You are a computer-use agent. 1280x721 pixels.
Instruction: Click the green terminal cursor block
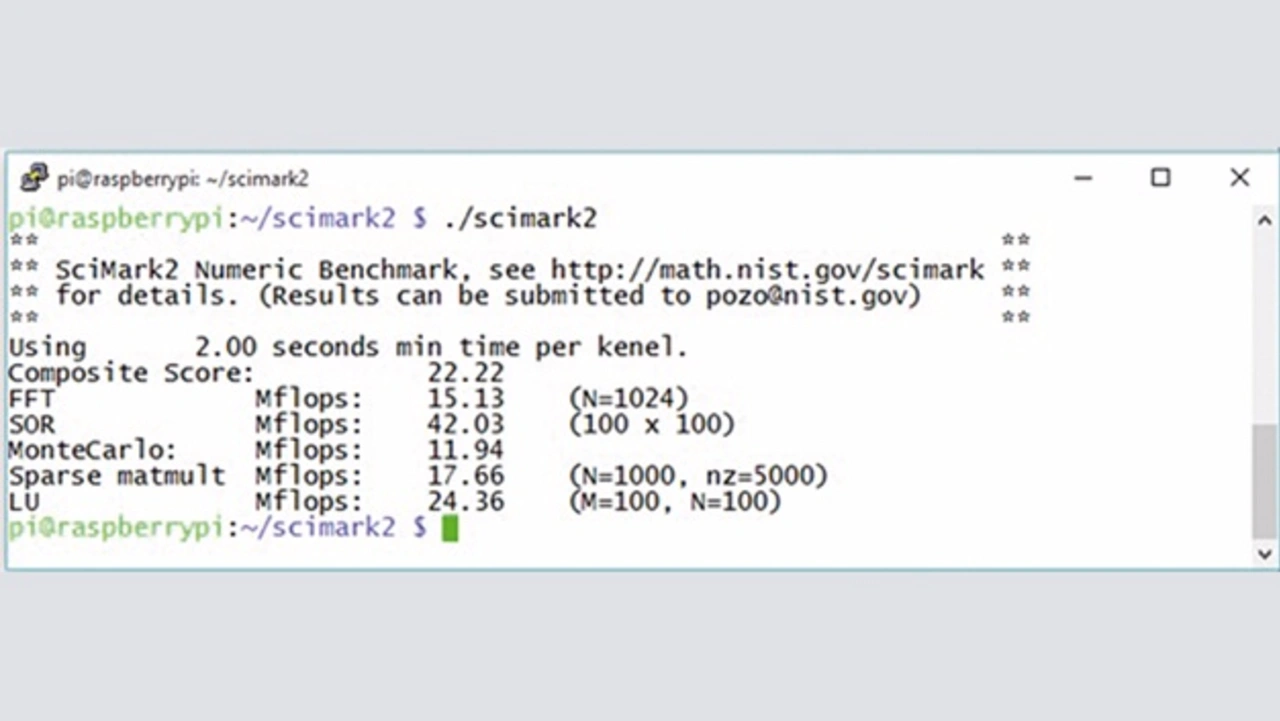click(x=450, y=529)
